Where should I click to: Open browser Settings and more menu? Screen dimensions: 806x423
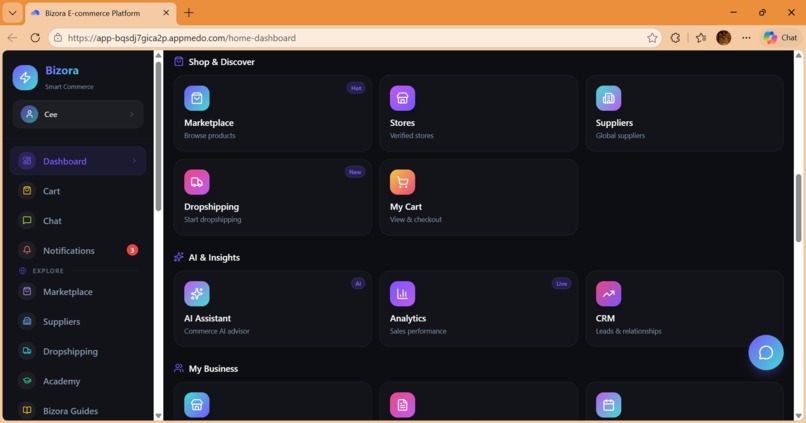click(x=746, y=38)
